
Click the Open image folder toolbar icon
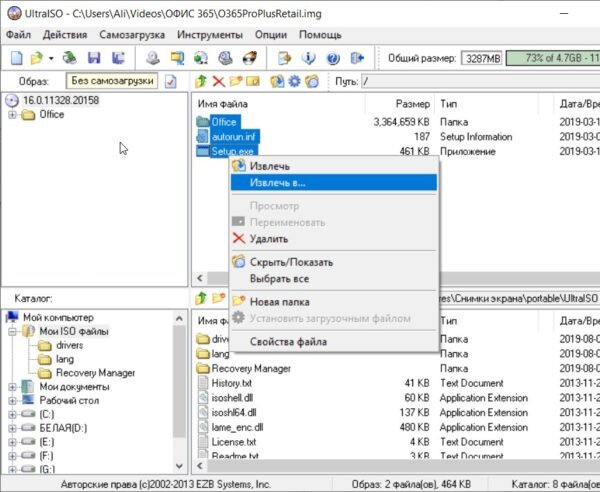click(37, 58)
